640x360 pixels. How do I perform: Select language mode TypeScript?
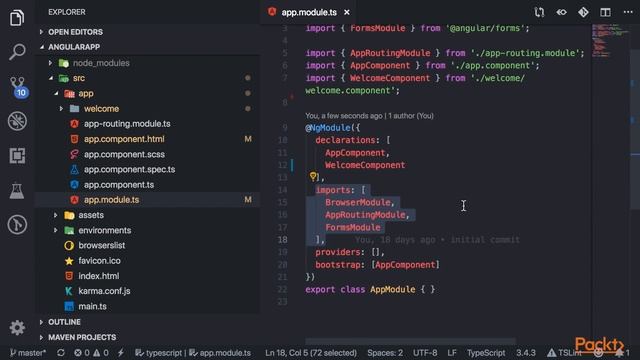point(486,353)
